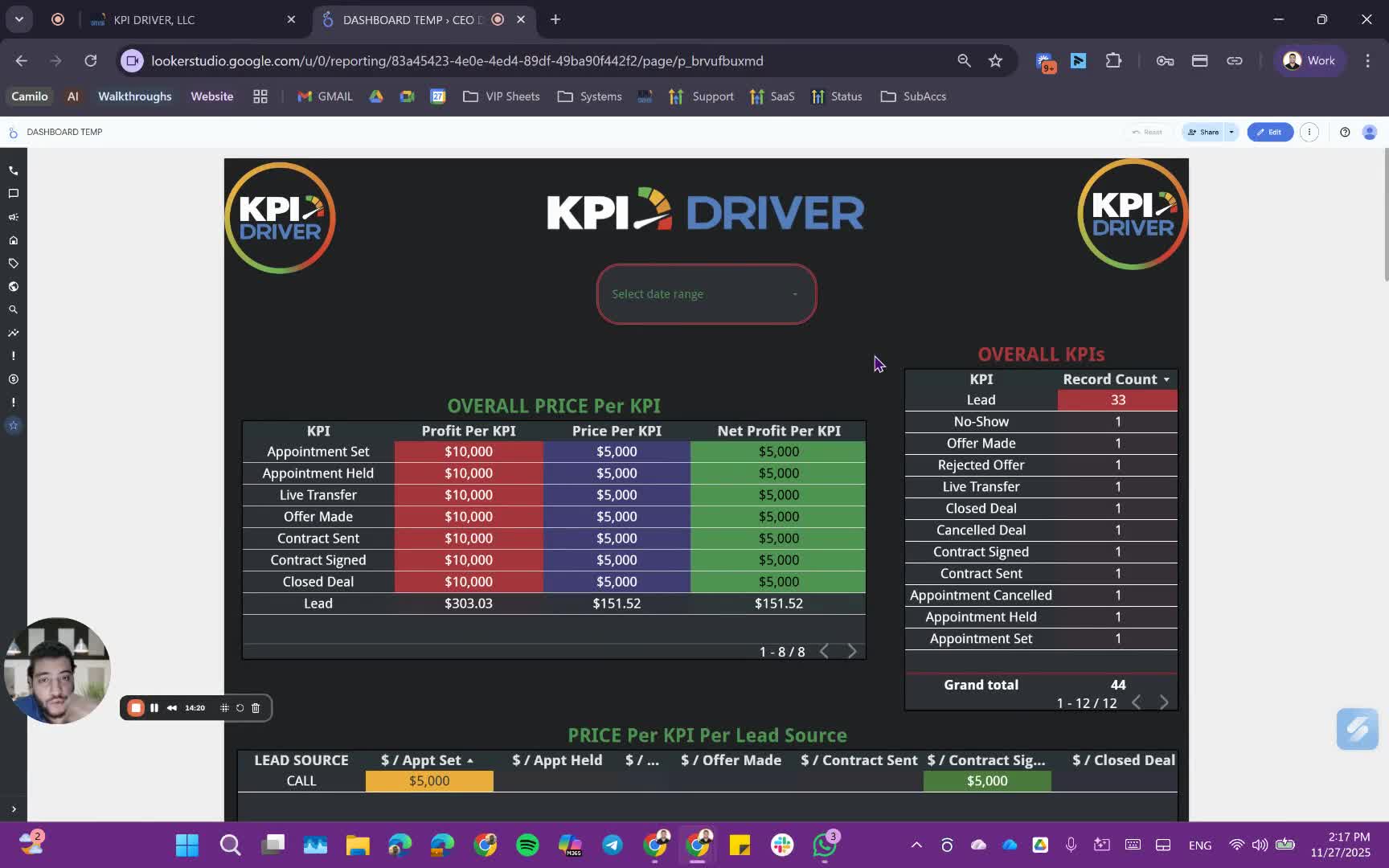This screenshot has width=1389, height=868.
Task: Click the address bar URL
Action: pos(457,61)
